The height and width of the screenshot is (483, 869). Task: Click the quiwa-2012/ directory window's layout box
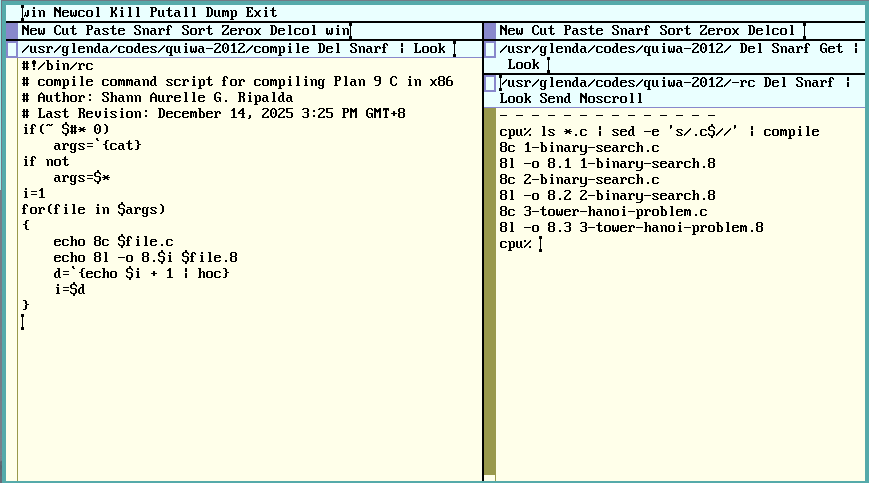pyautogui.click(x=490, y=49)
